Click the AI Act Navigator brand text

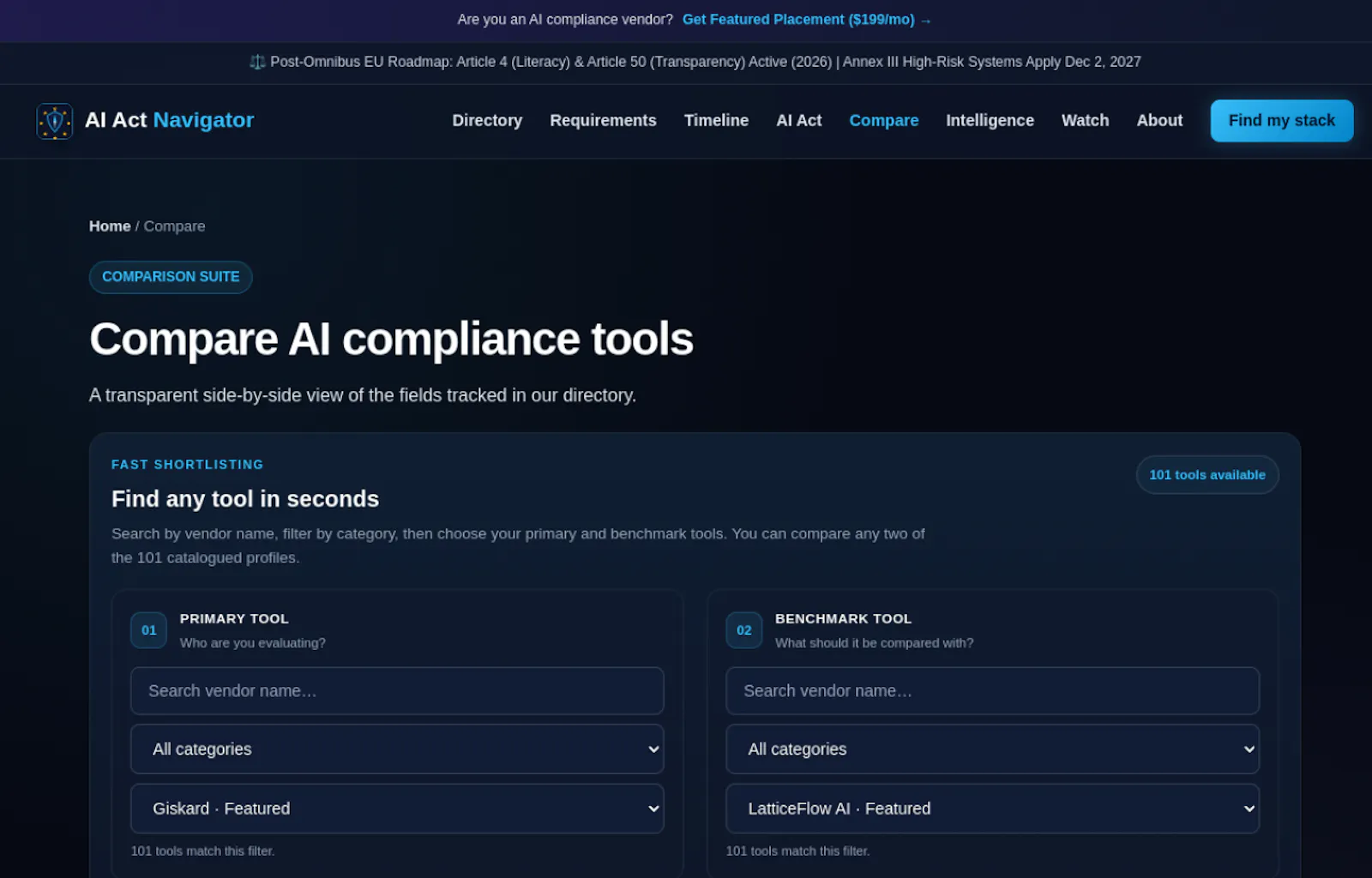[169, 120]
